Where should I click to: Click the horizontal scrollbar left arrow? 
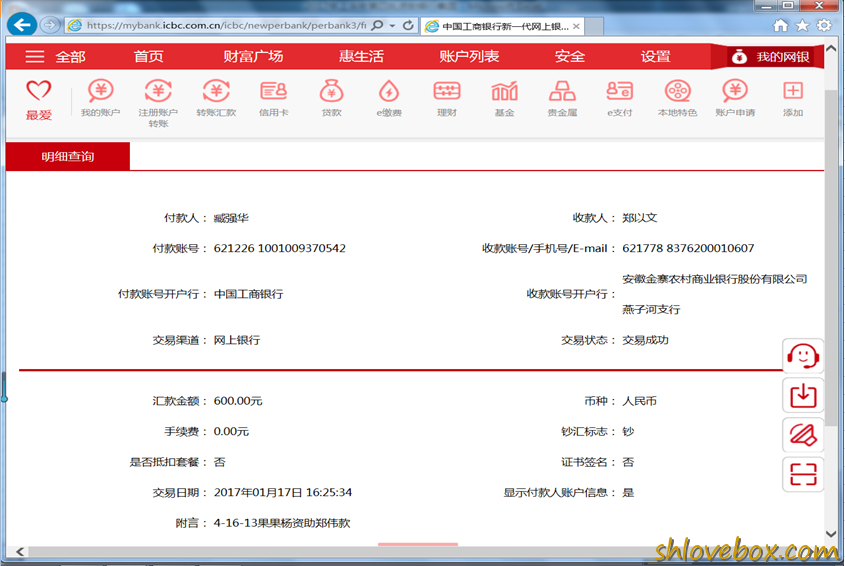pyautogui.click(x=20, y=551)
